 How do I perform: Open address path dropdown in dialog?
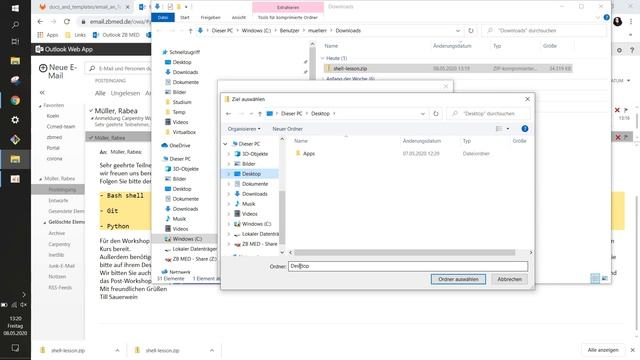pos(422,114)
